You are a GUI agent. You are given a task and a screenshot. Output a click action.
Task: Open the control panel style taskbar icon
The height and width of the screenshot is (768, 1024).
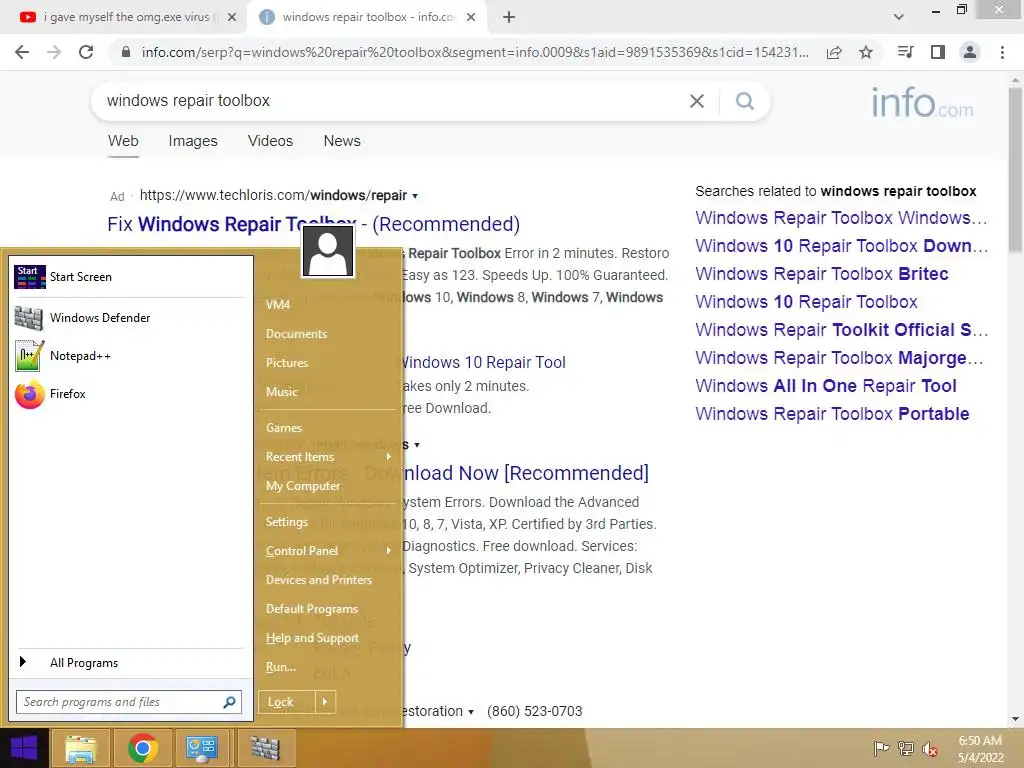(x=202, y=748)
